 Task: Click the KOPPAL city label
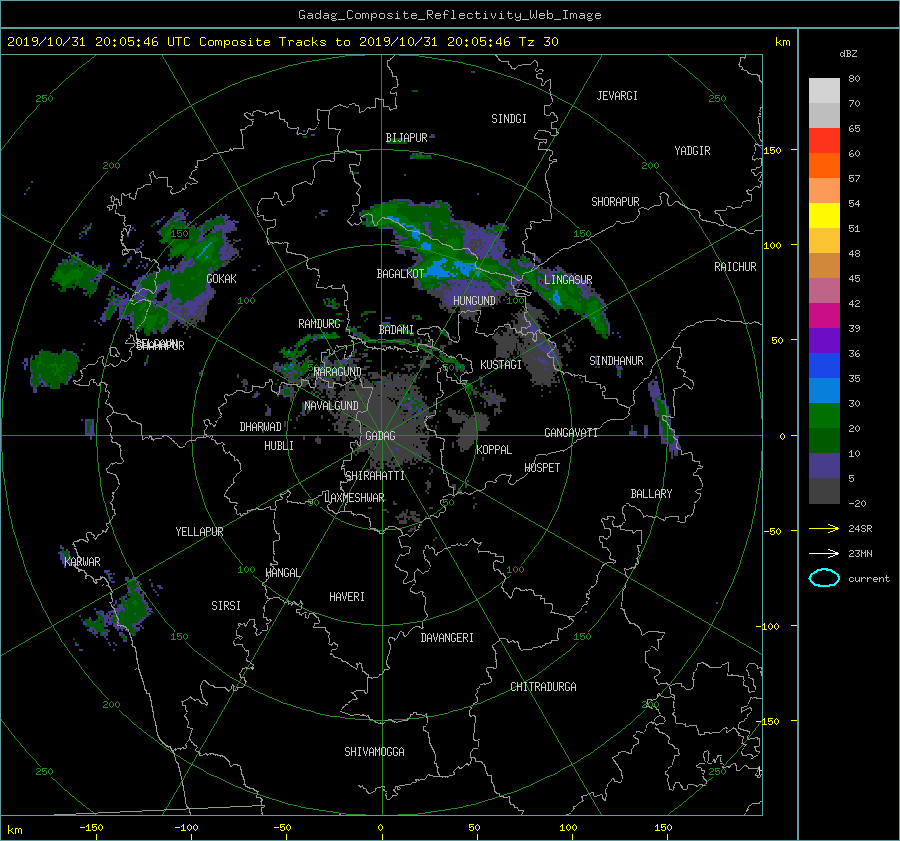(494, 450)
